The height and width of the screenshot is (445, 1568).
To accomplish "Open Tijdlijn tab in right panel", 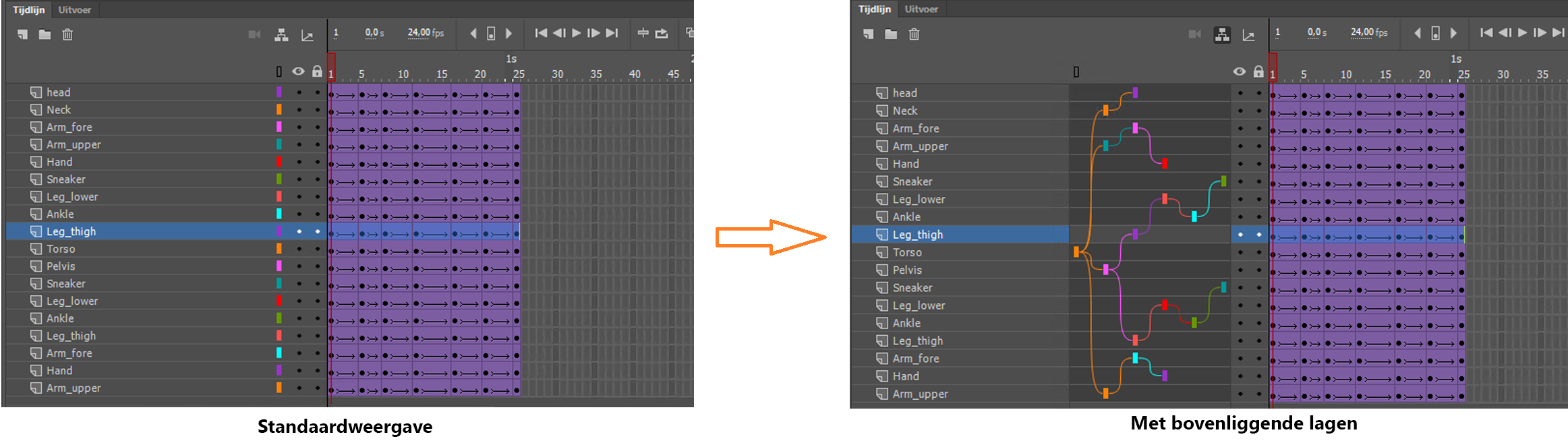I will point(875,9).
